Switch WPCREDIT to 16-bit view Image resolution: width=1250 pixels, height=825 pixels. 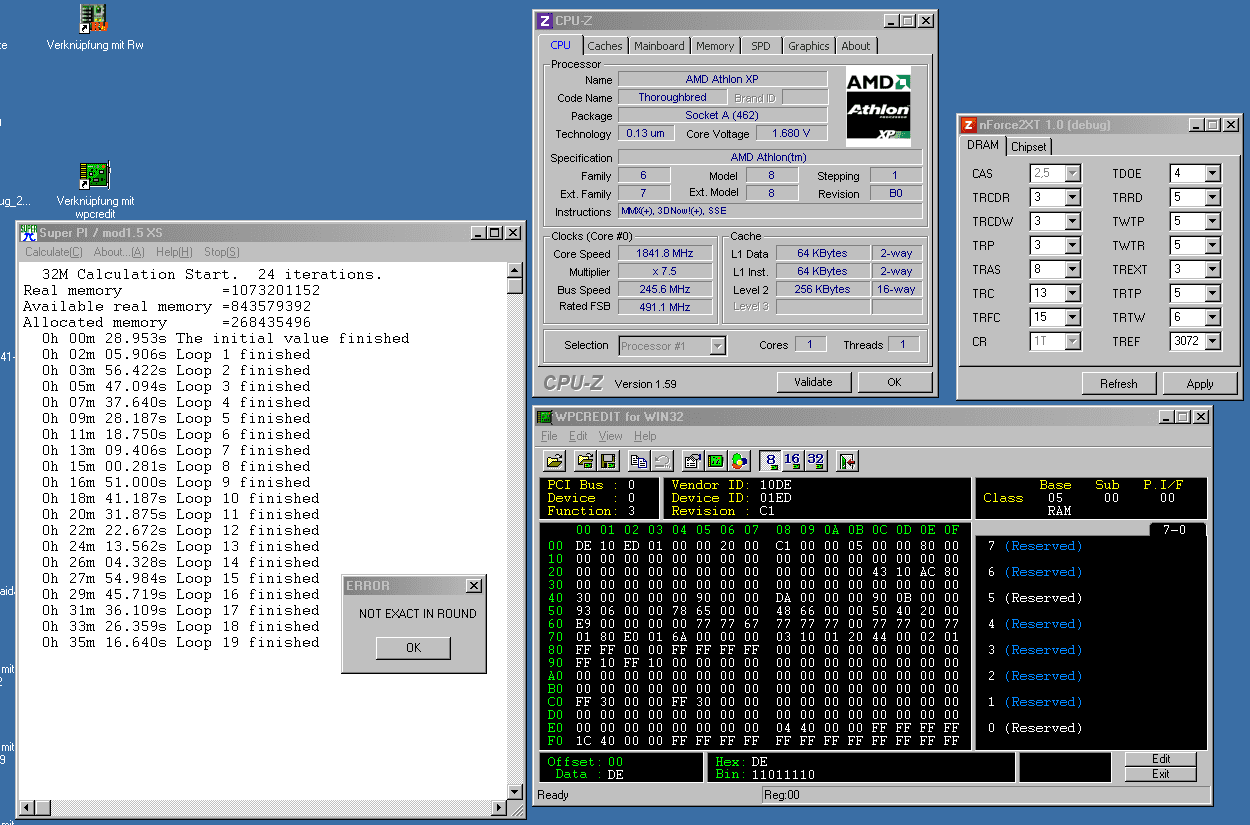(x=792, y=461)
